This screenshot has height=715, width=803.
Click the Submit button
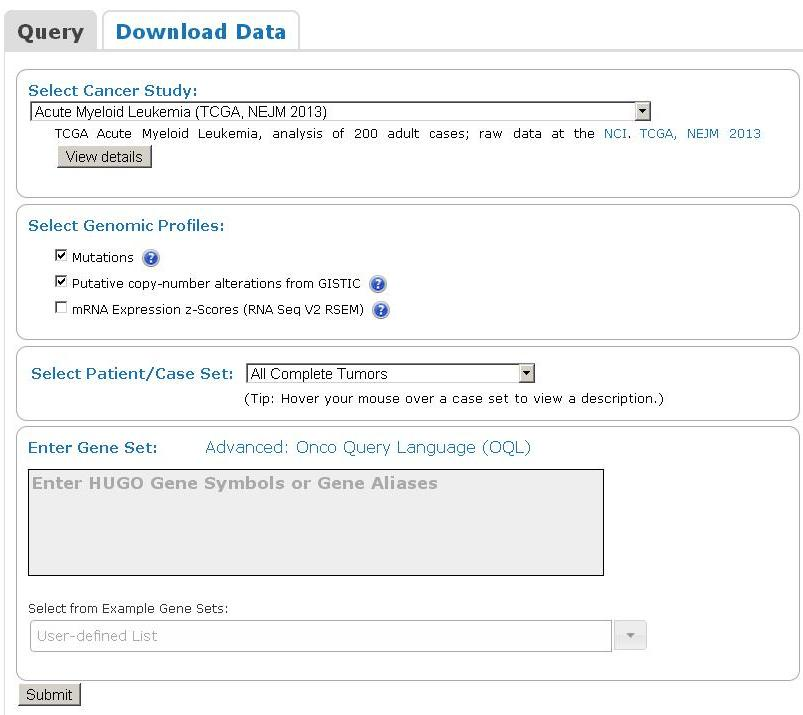click(49, 695)
